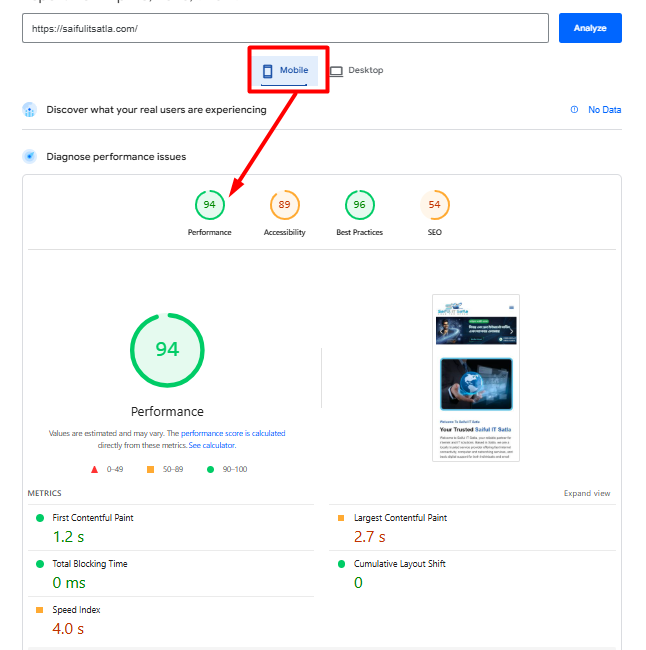Click the Accessibility score gauge showing 89
Viewport: 646px width, 650px height.
(284, 205)
